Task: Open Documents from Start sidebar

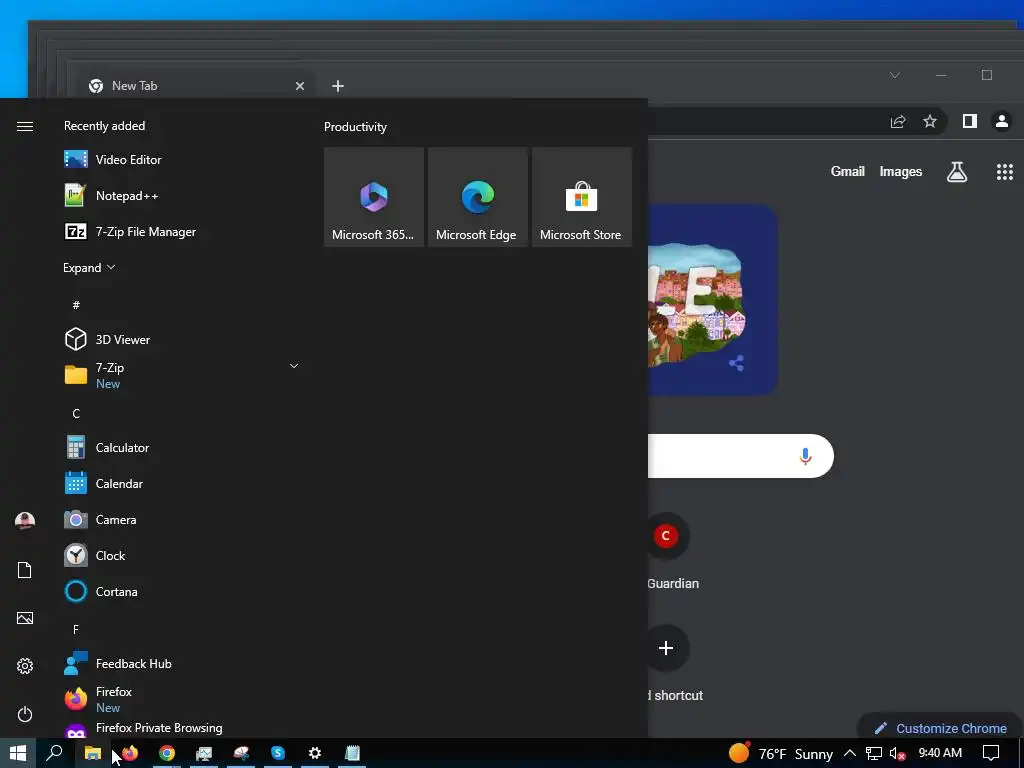Action: click(x=25, y=570)
